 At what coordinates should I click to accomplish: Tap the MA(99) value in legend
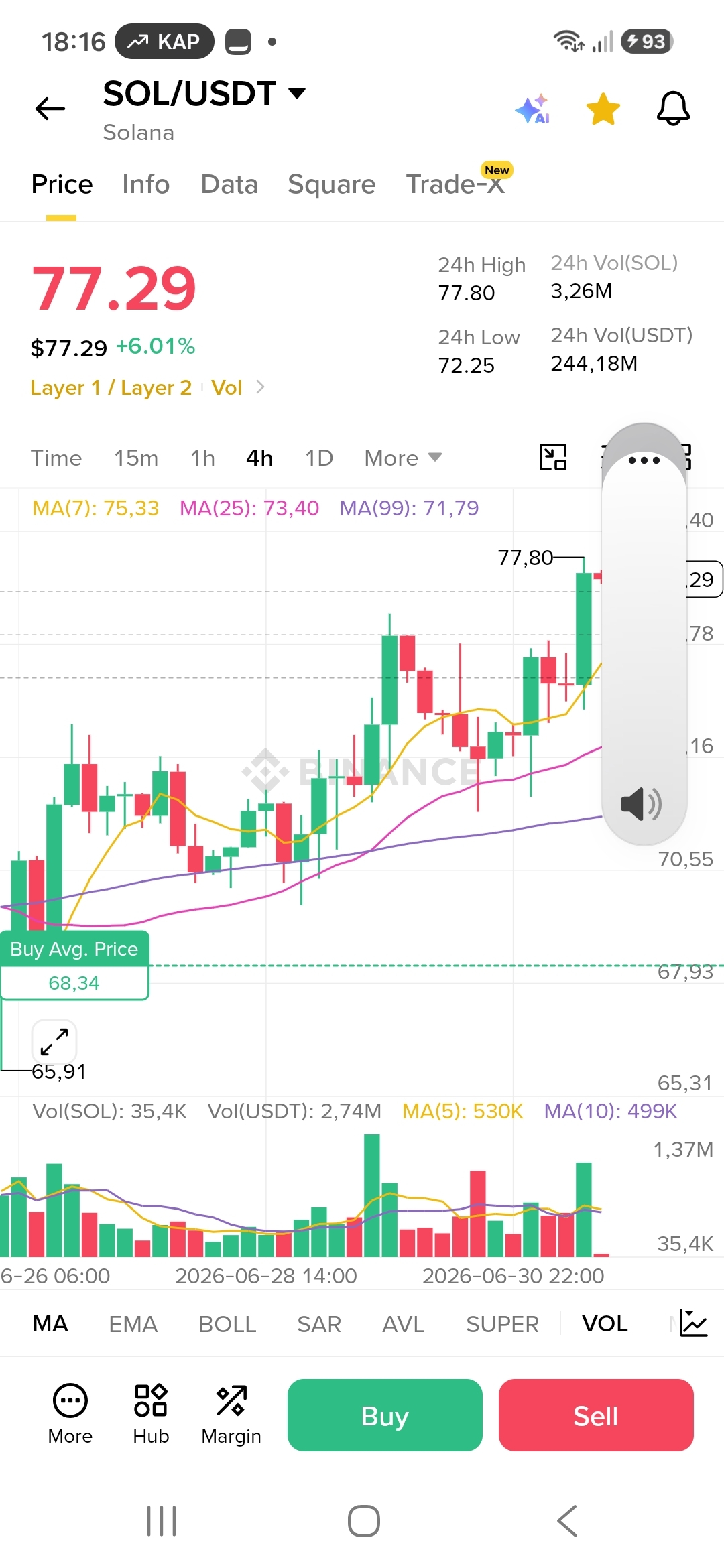point(409,508)
